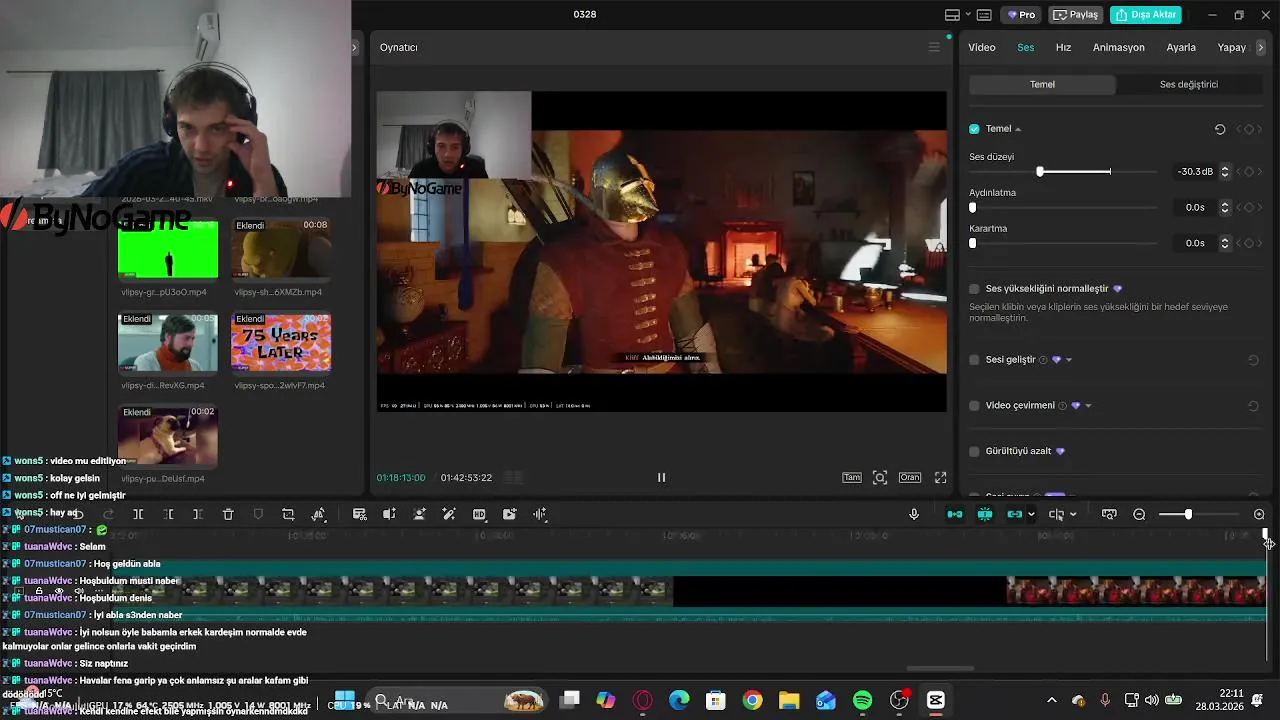The height and width of the screenshot is (720, 1280).
Task: Reset the Temel audio settings
Action: 1220,129
